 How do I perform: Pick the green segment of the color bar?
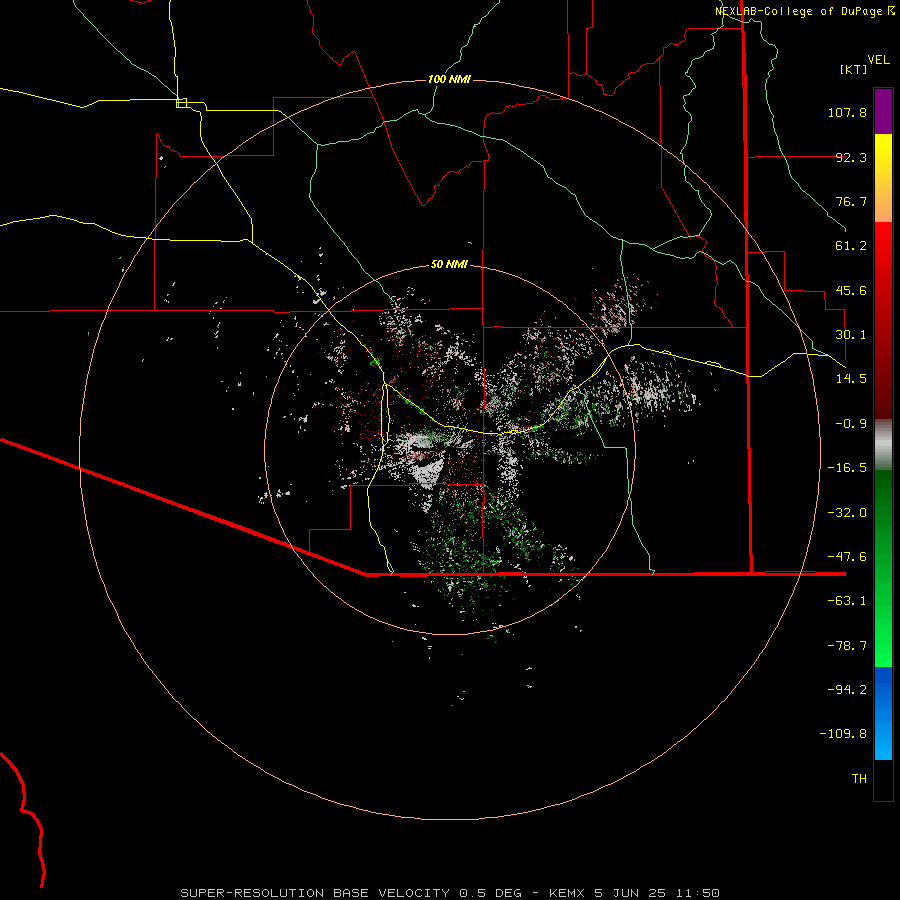click(883, 568)
